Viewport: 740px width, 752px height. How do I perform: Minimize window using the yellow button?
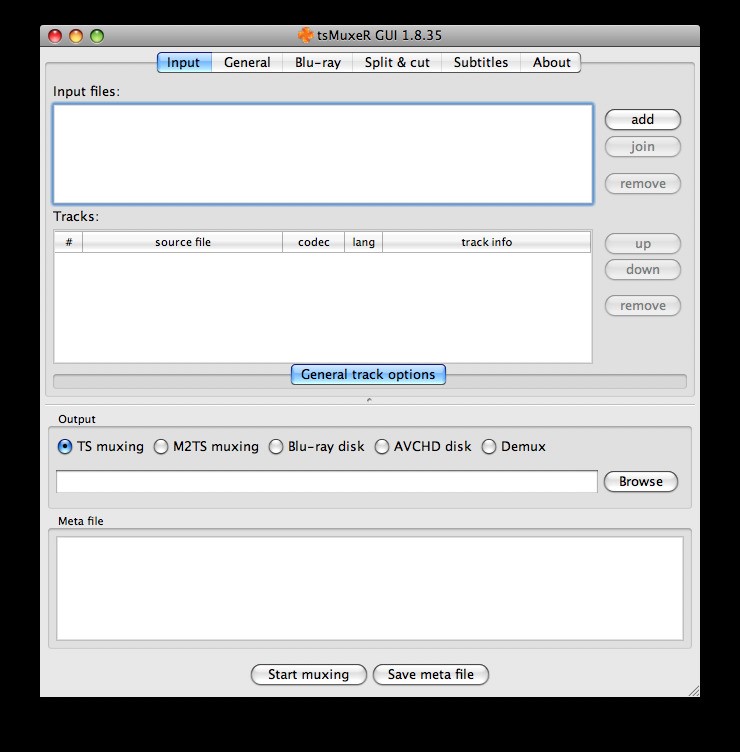click(x=76, y=36)
